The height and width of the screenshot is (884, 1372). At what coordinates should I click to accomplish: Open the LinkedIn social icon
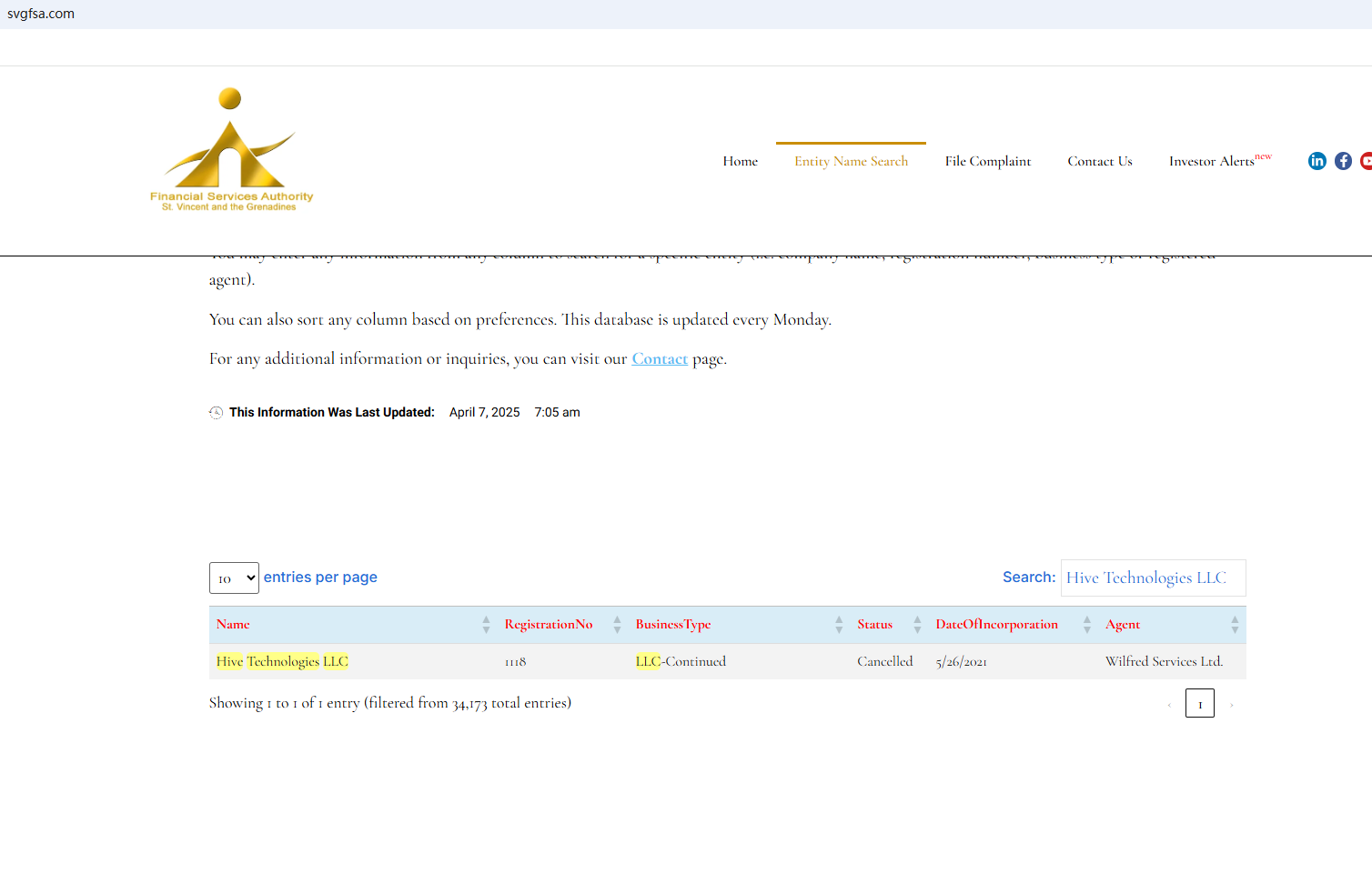tap(1317, 161)
